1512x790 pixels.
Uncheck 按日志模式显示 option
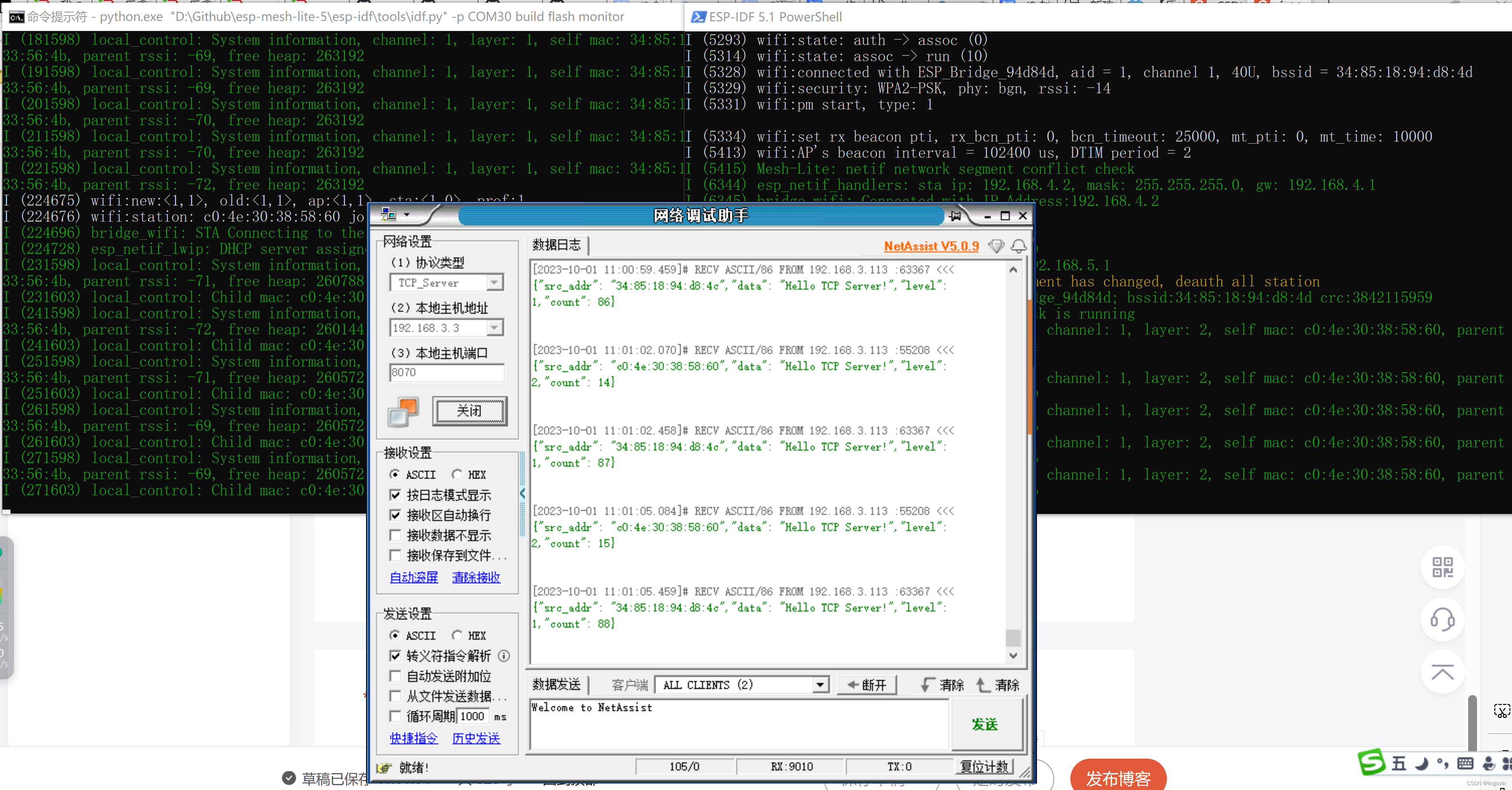click(x=396, y=495)
